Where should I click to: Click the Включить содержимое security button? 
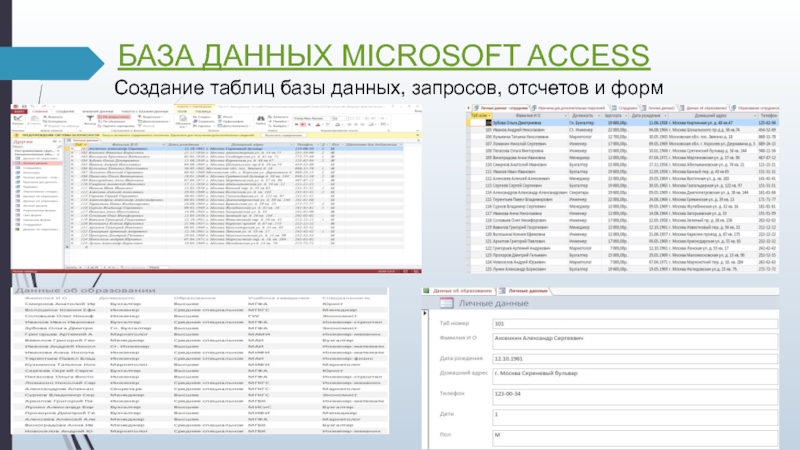click(284, 135)
